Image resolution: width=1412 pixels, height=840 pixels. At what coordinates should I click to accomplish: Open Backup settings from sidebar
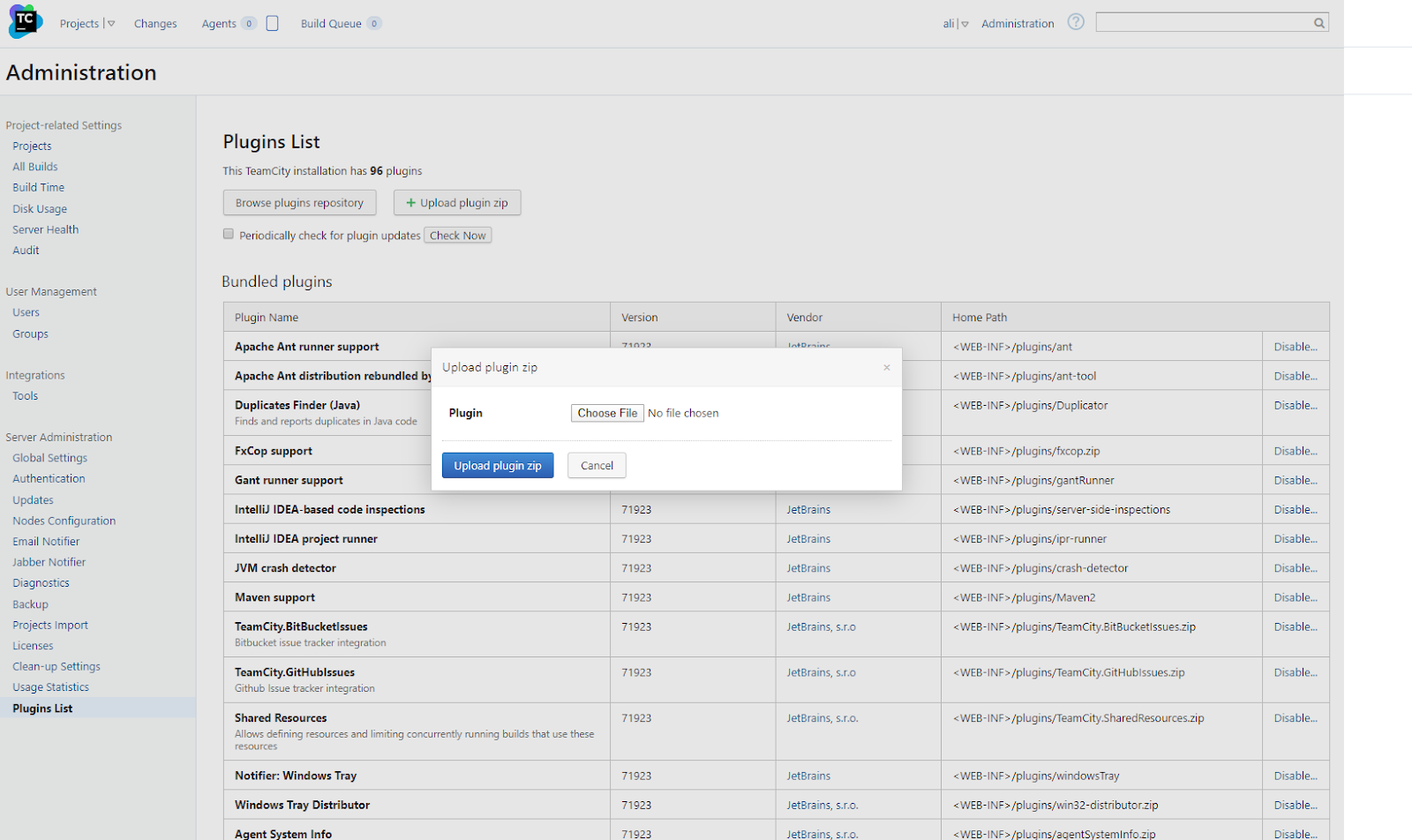(29, 604)
